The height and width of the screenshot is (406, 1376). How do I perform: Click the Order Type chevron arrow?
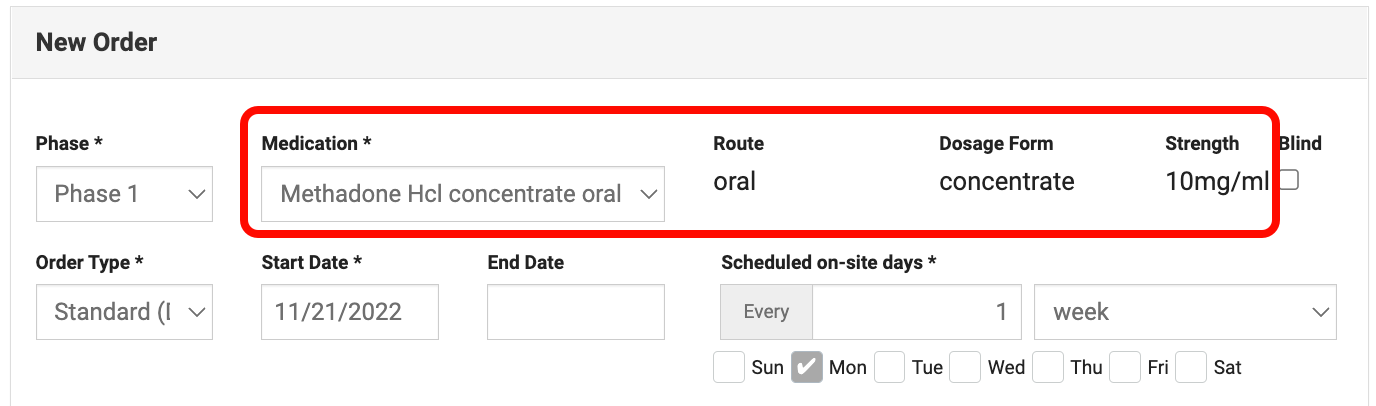196,312
